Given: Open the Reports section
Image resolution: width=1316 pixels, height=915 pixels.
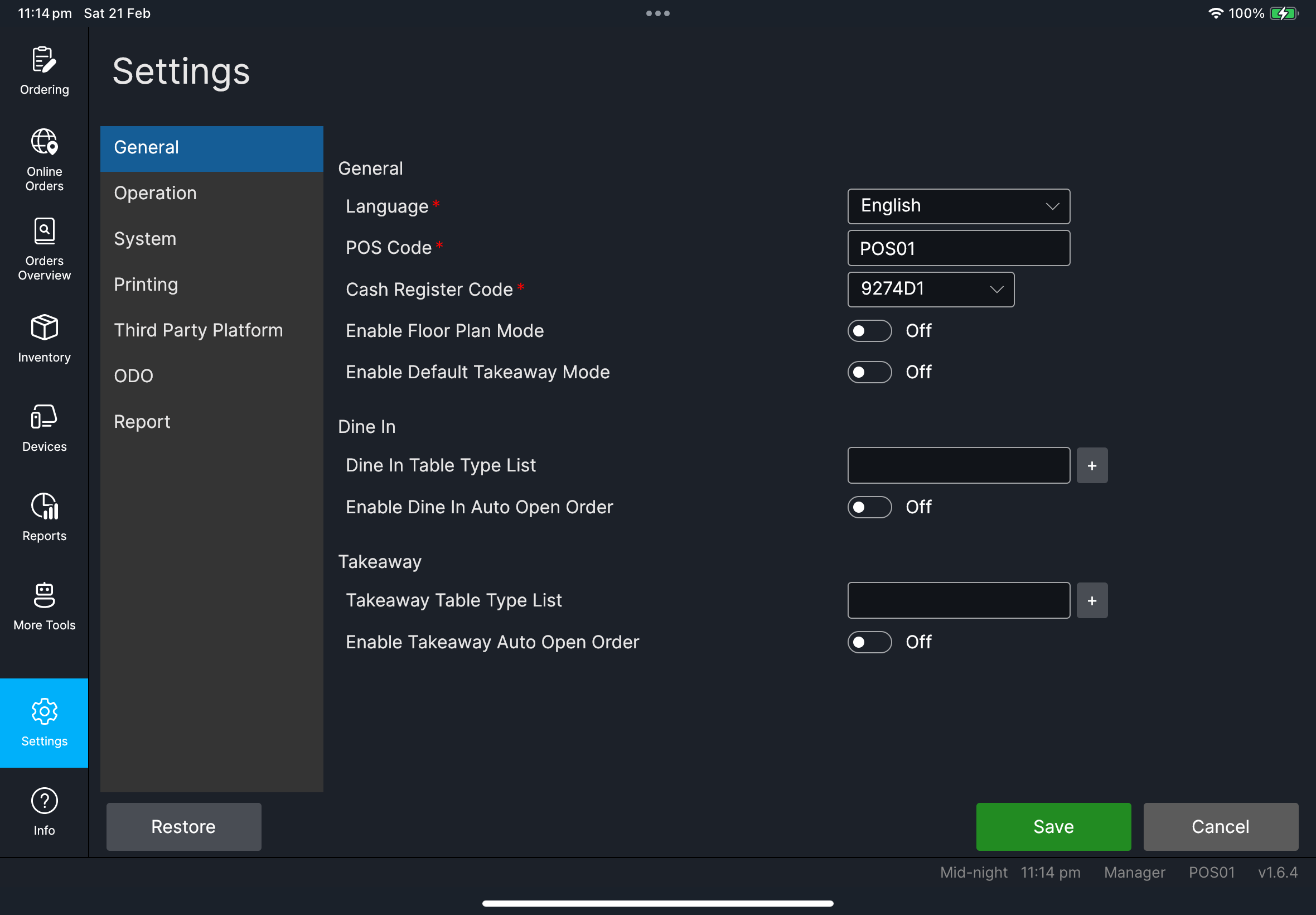Looking at the screenshot, I should coord(44,516).
